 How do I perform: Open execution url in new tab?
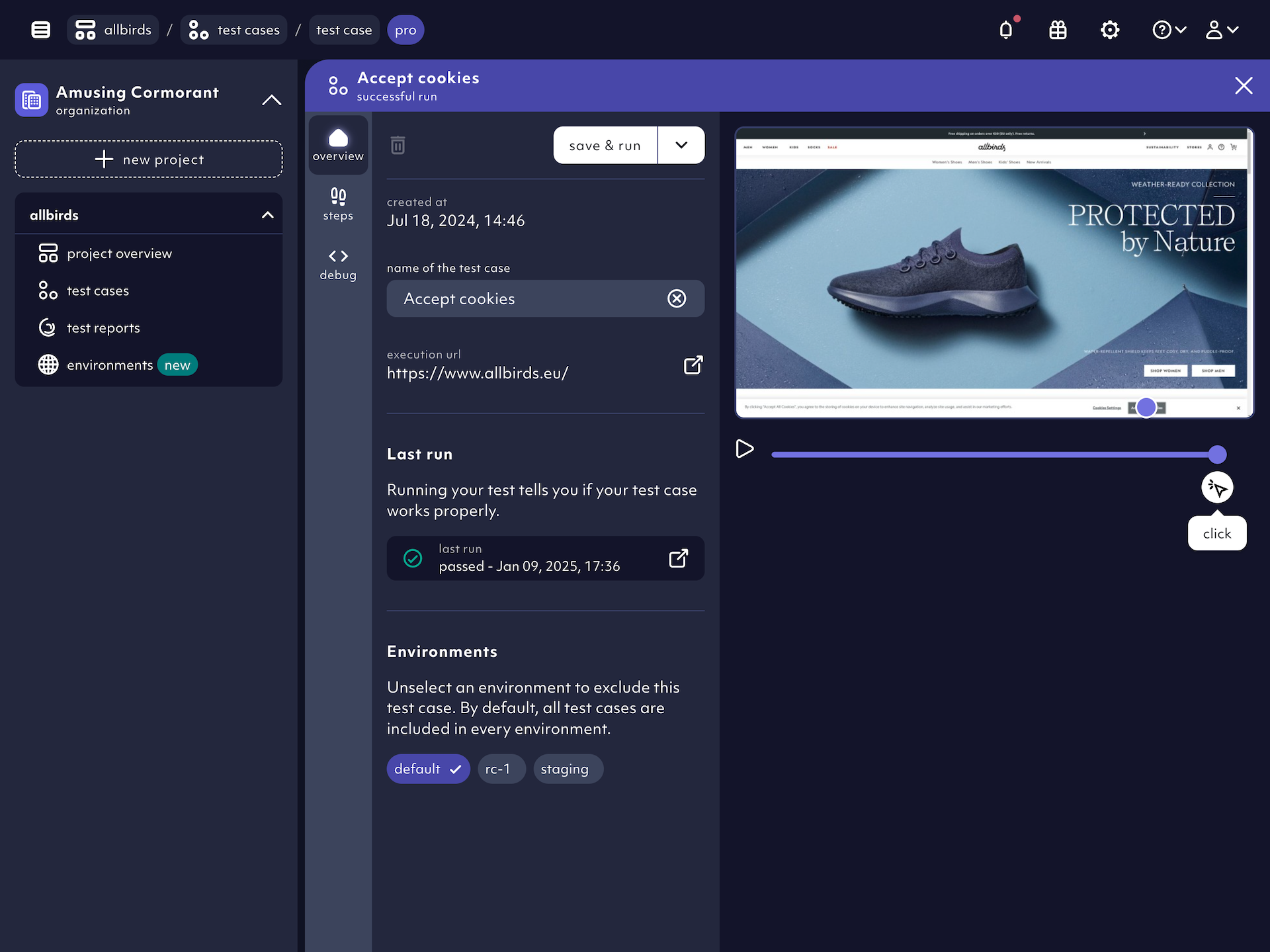click(693, 365)
